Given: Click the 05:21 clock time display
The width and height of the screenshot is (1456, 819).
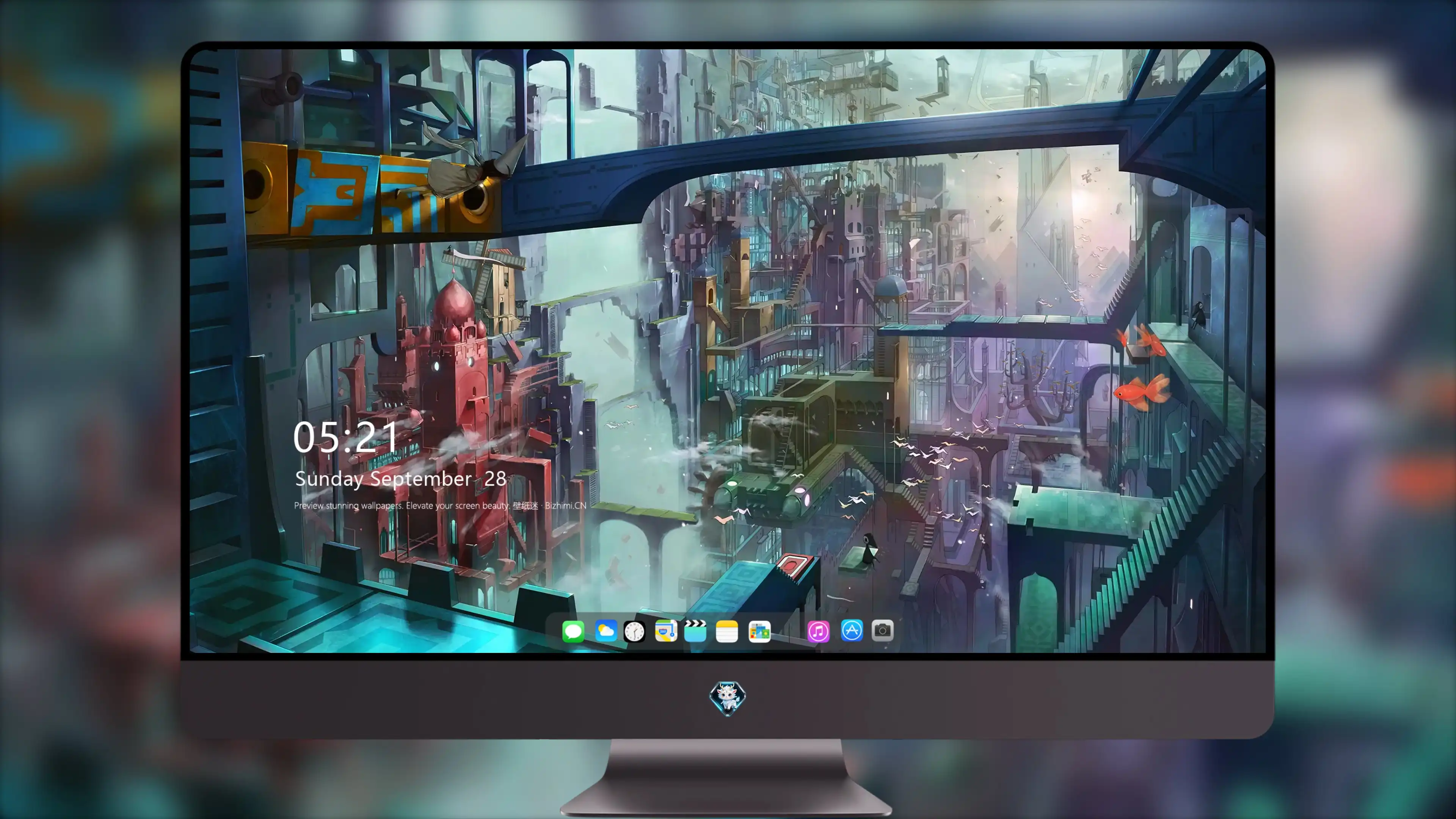Looking at the screenshot, I should 345,437.
